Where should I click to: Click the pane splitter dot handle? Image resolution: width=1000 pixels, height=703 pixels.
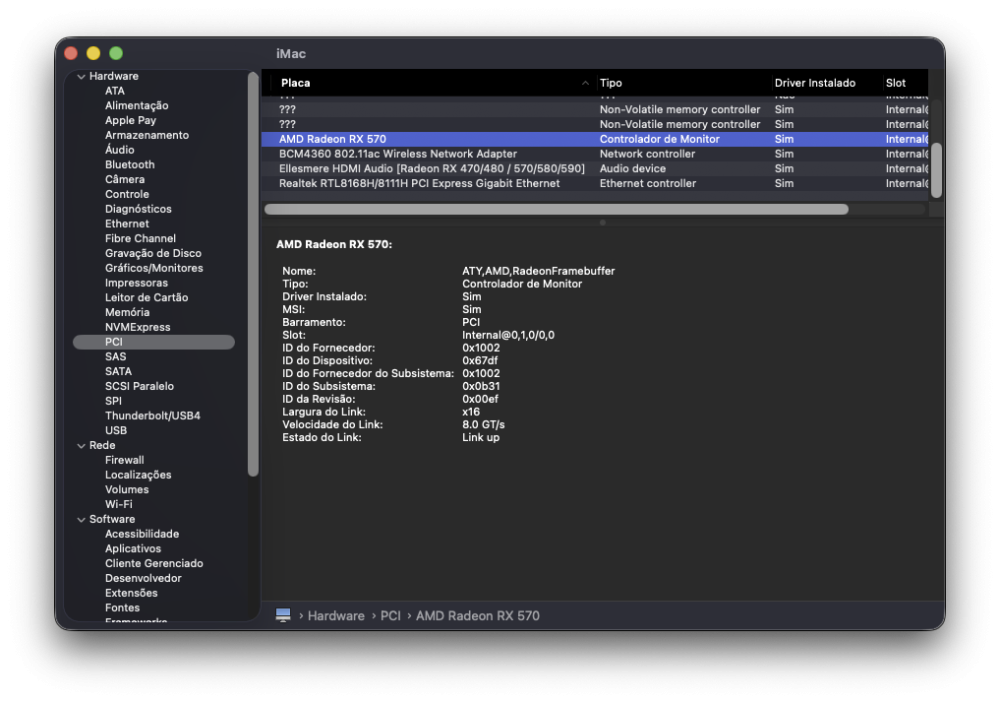pyautogui.click(x=603, y=223)
